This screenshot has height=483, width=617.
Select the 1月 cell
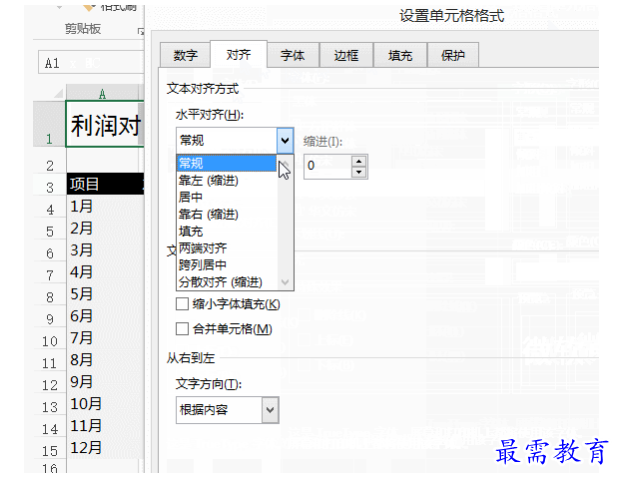point(105,206)
